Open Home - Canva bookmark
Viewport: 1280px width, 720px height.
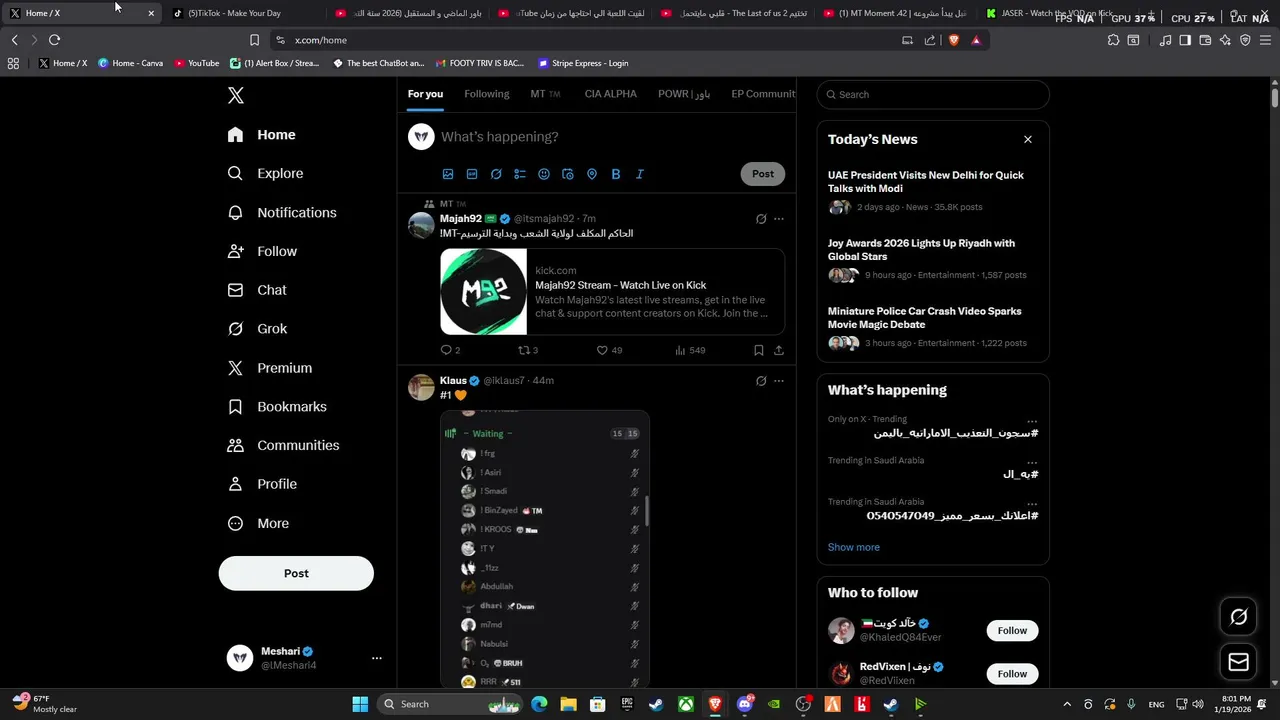tap(130, 63)
